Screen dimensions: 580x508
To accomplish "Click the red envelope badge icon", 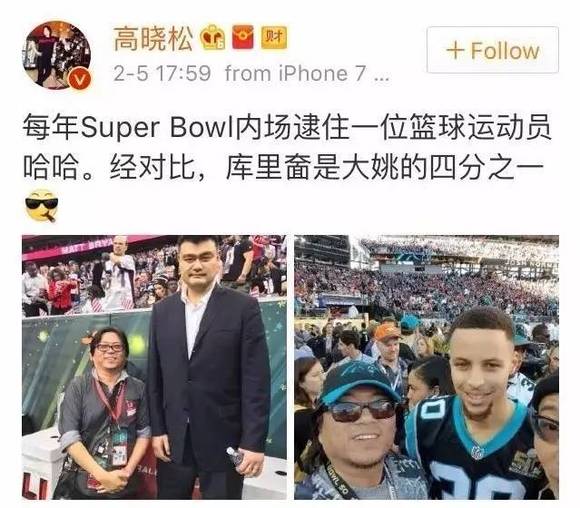I will pos(243,37).
